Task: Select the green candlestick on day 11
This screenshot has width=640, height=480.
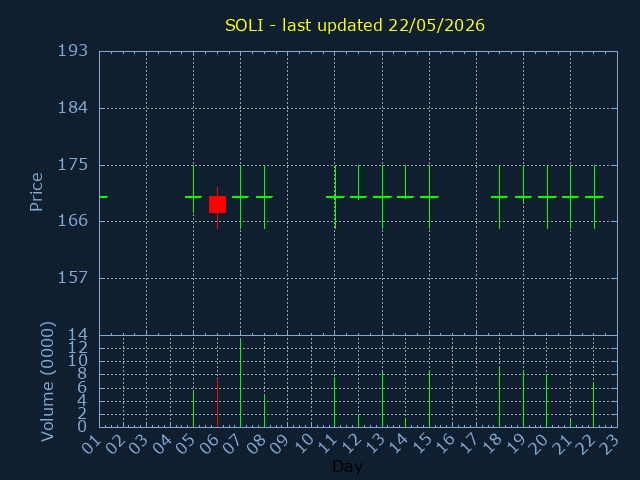Action: [335, 197]
